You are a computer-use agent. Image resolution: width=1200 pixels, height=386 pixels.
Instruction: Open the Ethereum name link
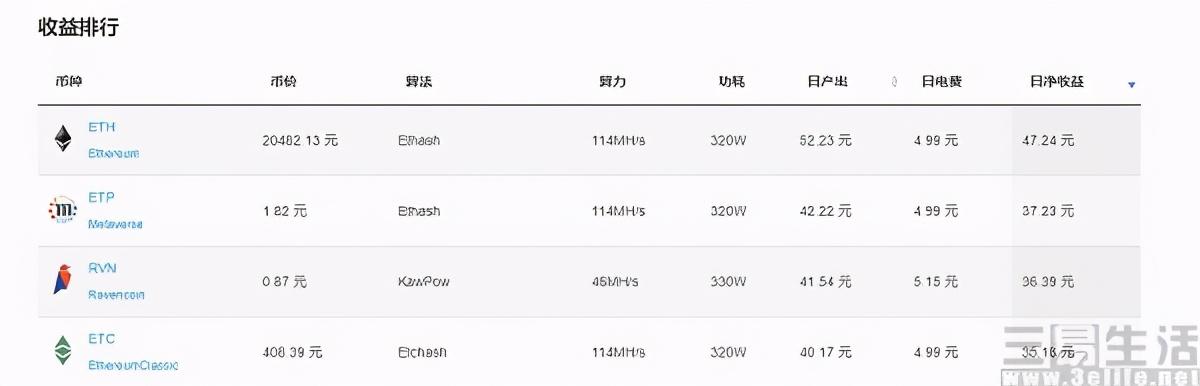tap(113, 153)
